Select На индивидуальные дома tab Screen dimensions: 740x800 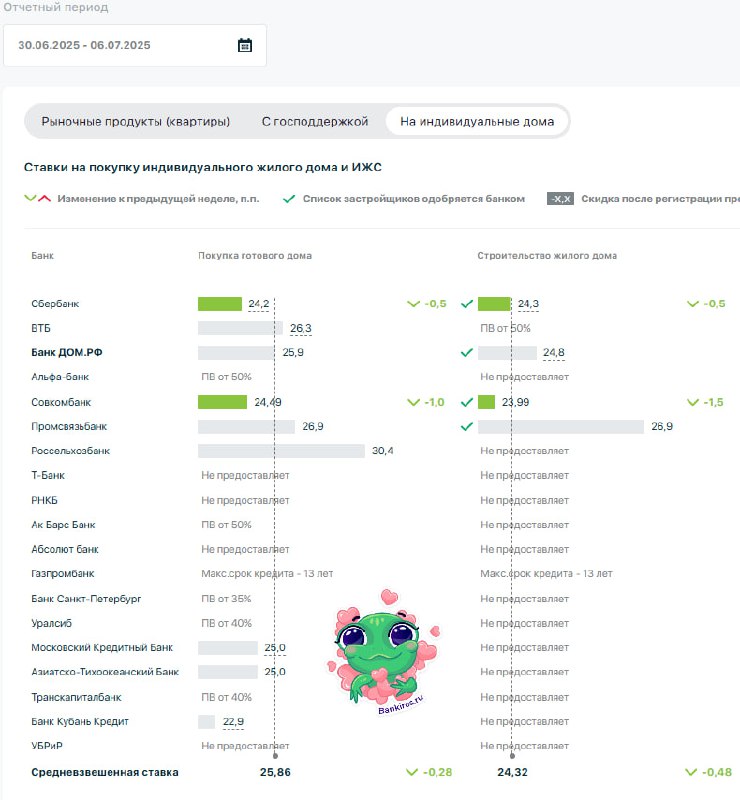tap(477, 121)
